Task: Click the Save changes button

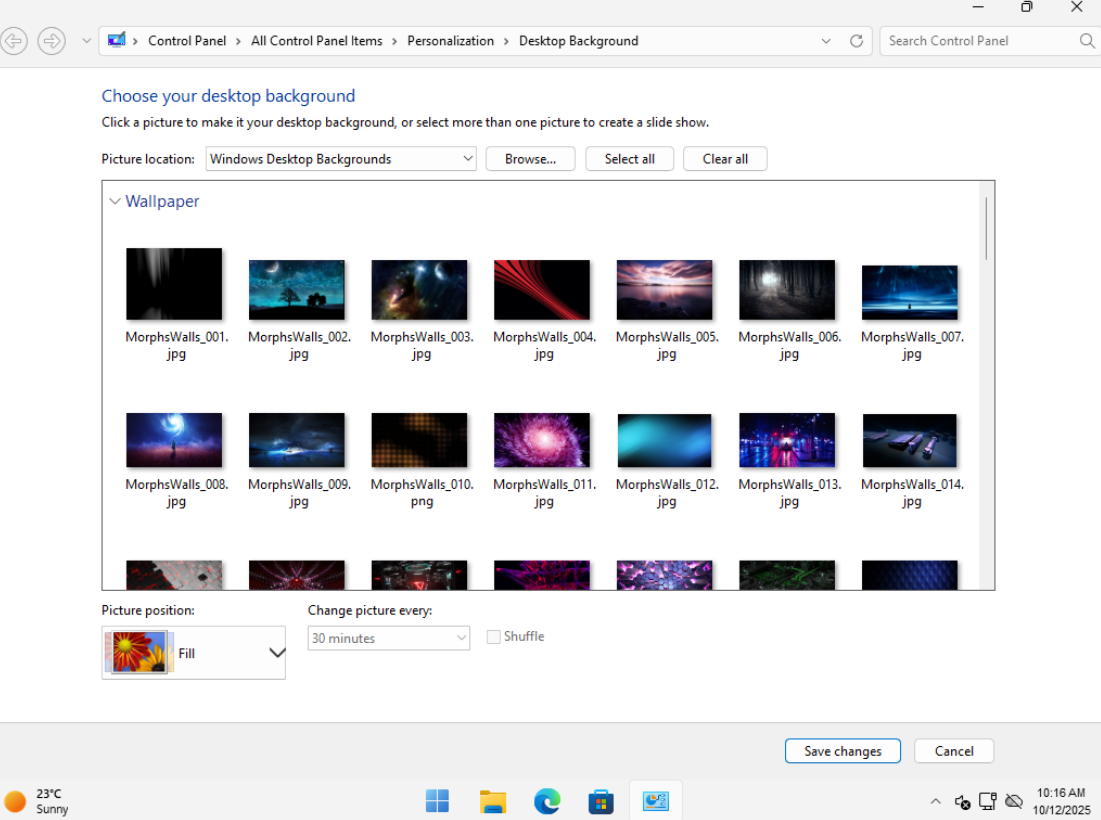Action: pos(842,751)
